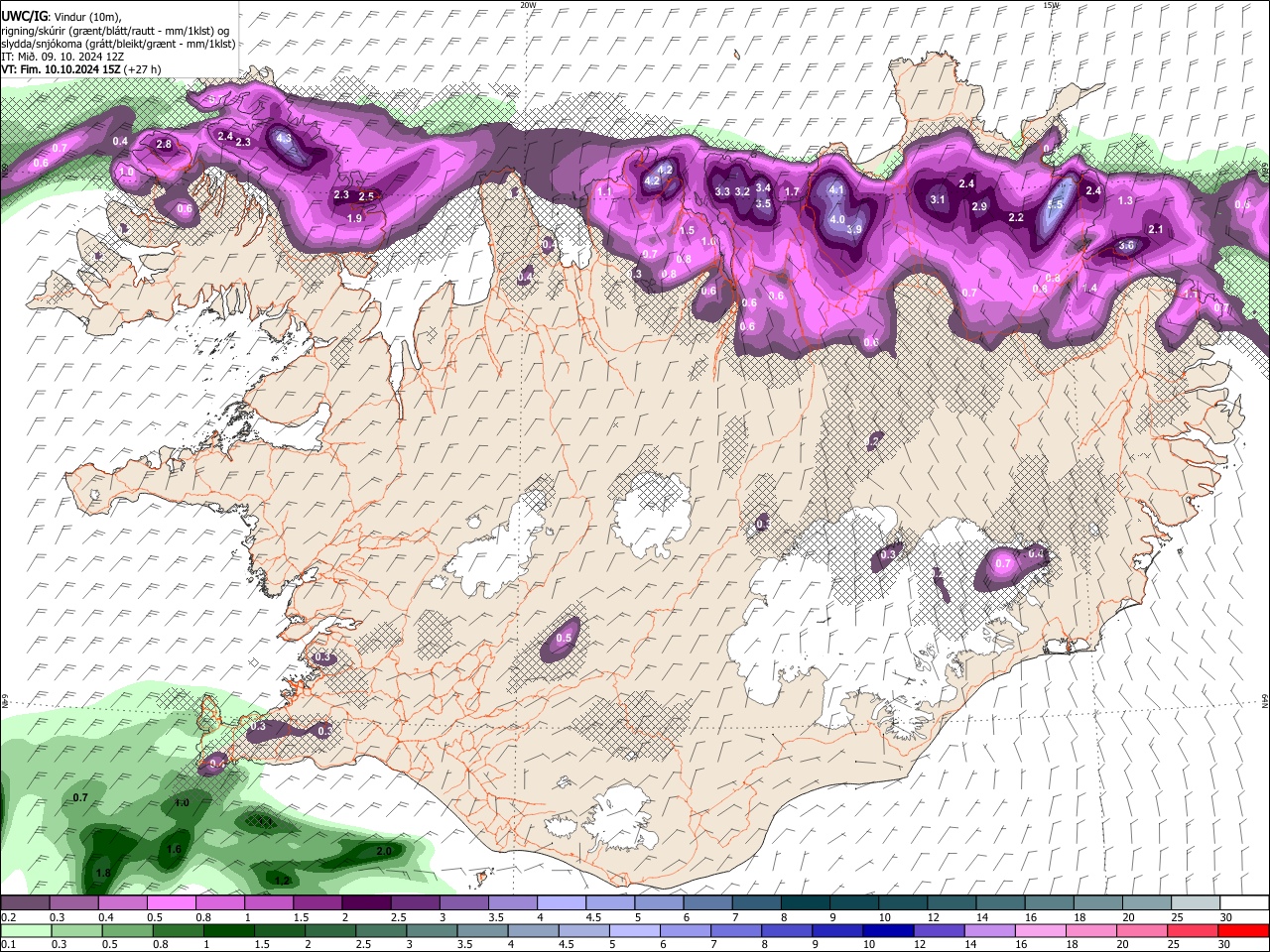Click the '0.2' label on the purple snow scale
Image resolution: width=1270 pixels, height=952 pixels.
point(8,917)
